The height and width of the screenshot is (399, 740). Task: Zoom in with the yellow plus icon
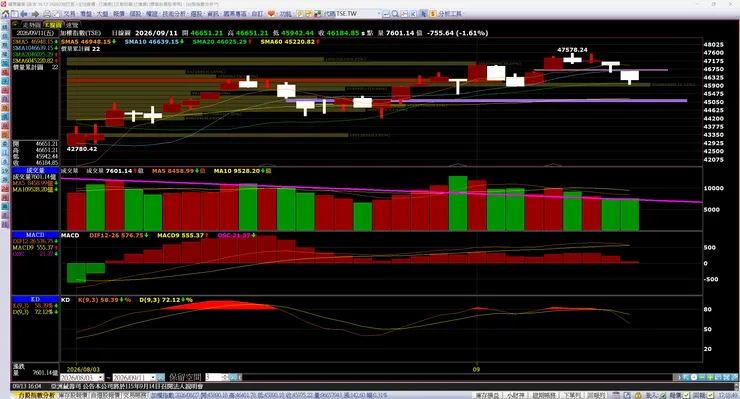click(710, 377)
